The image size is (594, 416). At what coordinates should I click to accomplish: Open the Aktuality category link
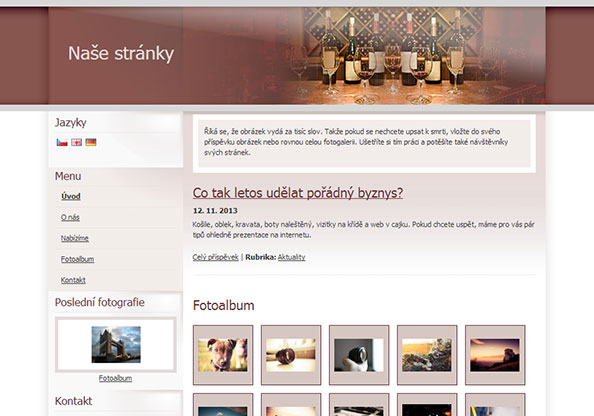click(x=291, y=257)
